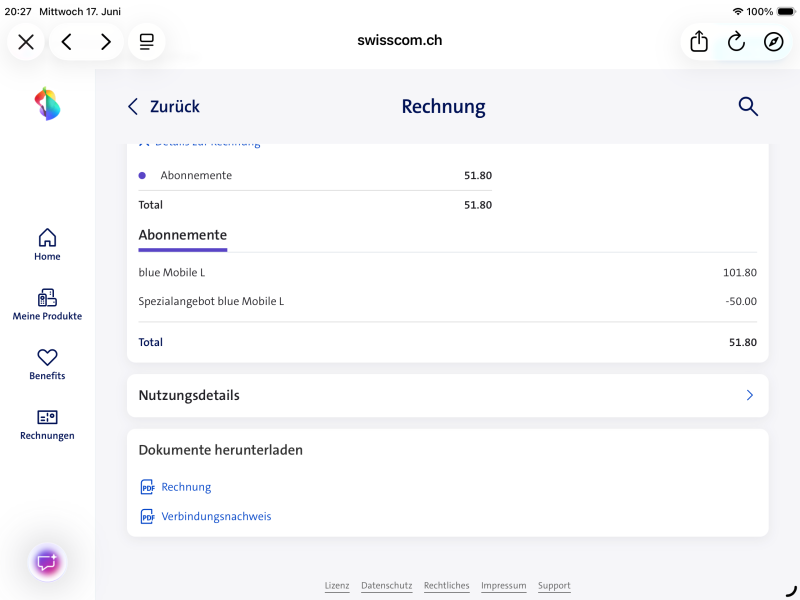This screenshot has height=600, width=800.
Task: Open Home in the sidebar
Action: 47,244
